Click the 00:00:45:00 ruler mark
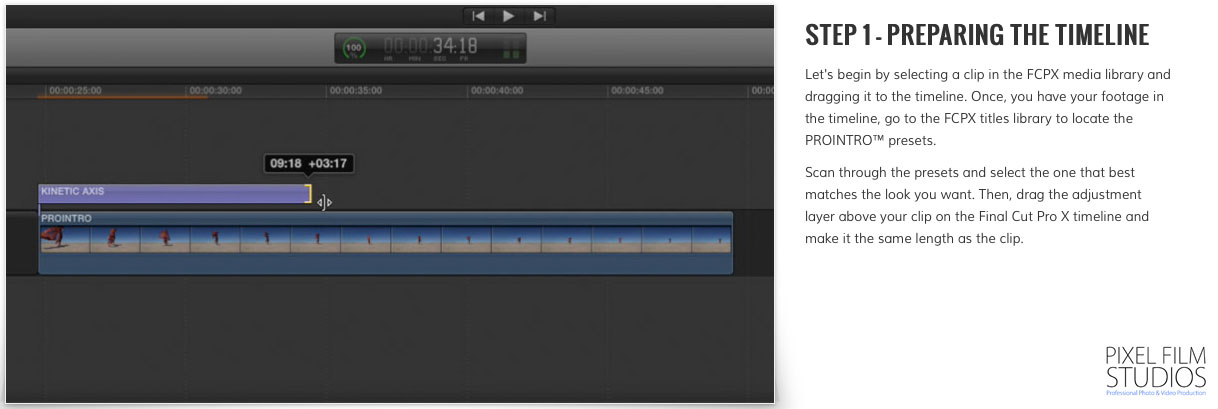Viewport: 1218px width, 409px height. 636,90
